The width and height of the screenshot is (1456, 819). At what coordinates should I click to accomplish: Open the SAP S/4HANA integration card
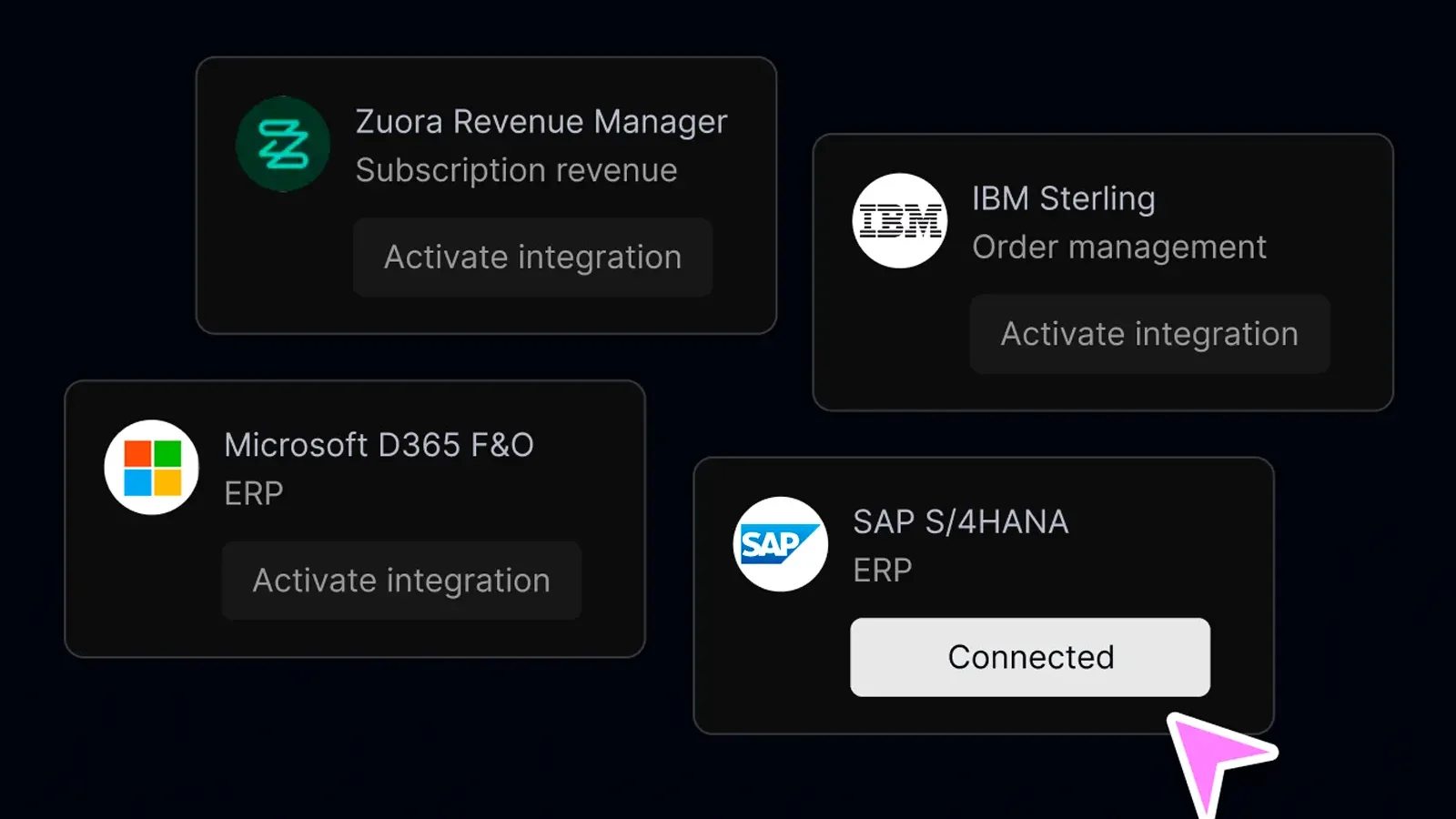tap(984, 595)
